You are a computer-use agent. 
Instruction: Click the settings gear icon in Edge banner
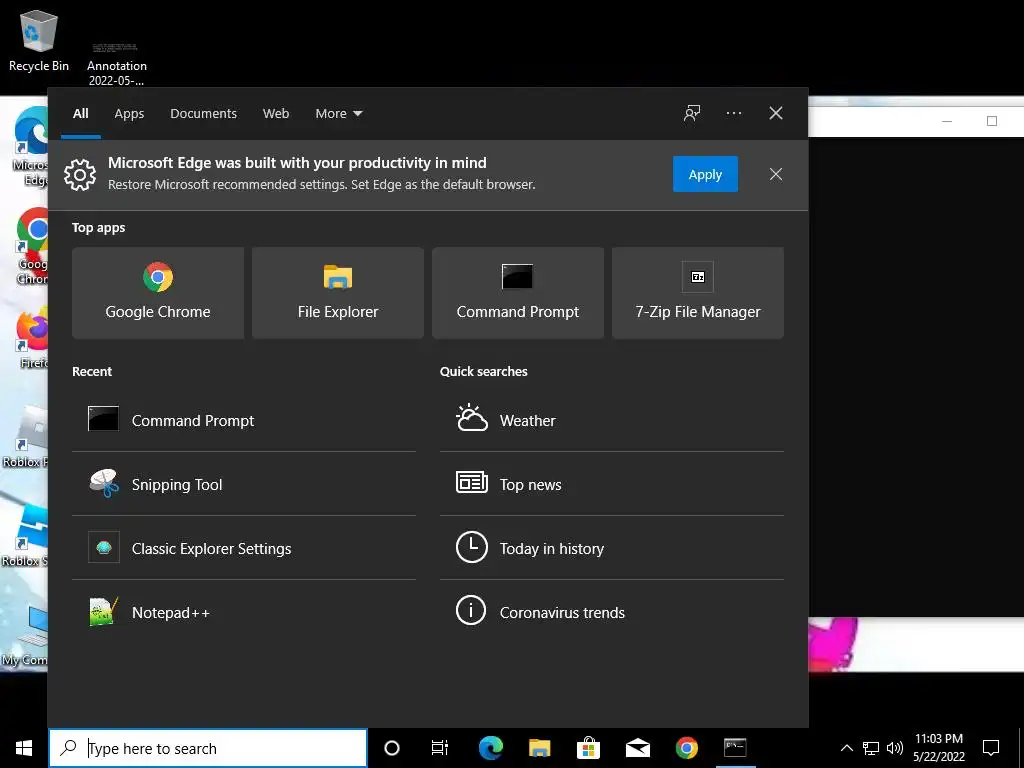click(80, 174)
